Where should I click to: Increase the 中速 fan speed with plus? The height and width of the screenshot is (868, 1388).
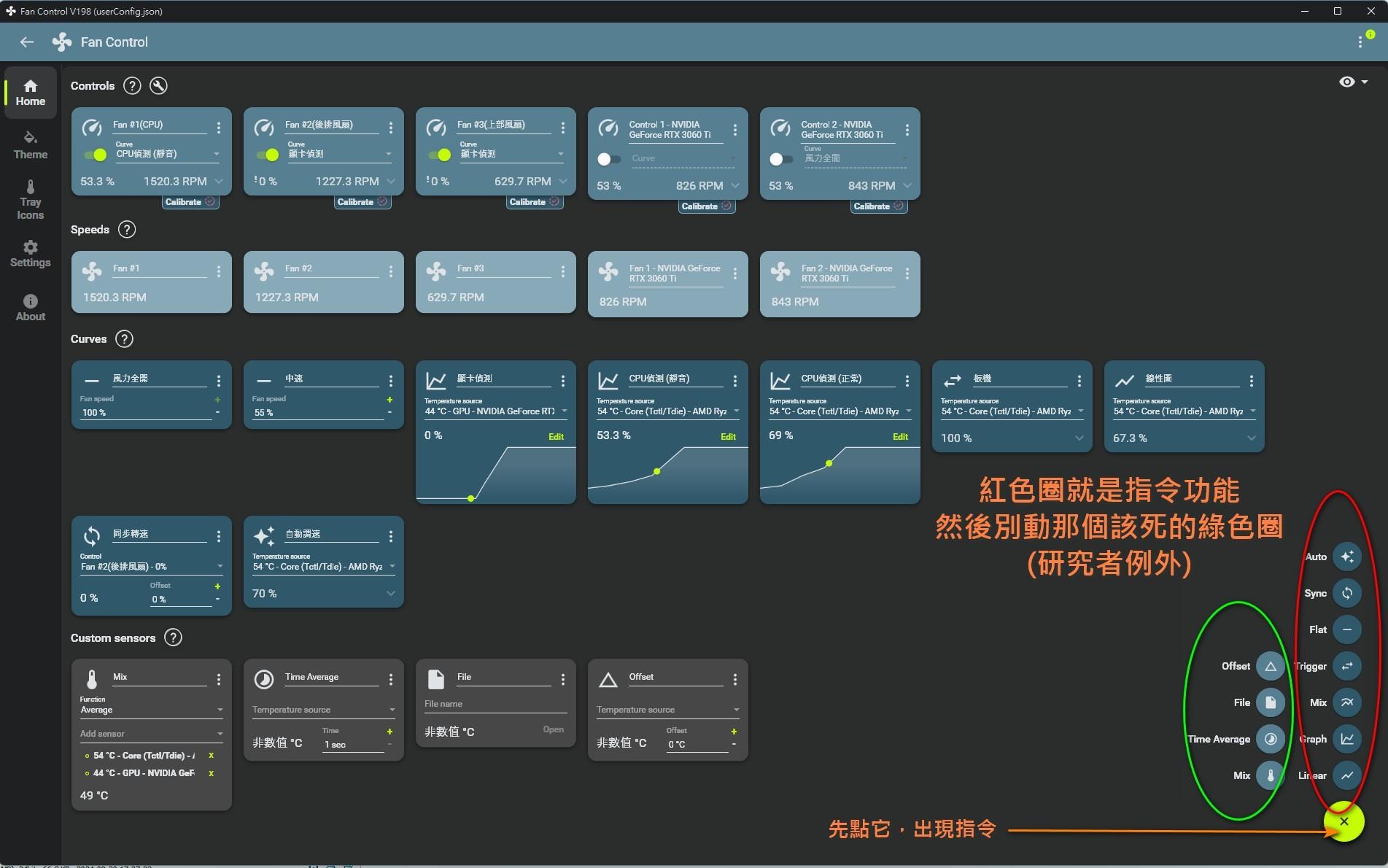pyautogui.click(x=389, y=400)
